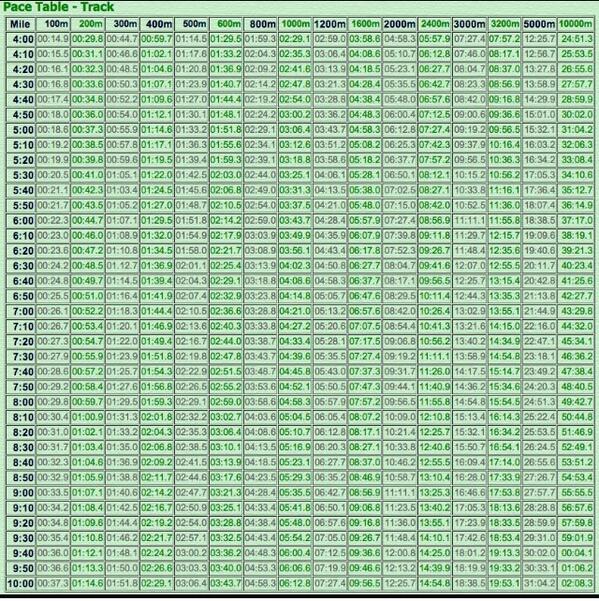This screenshot has height=601, width=599.
Task: Click the 4:00 mile pace row label
Action: tap(20, 39)
